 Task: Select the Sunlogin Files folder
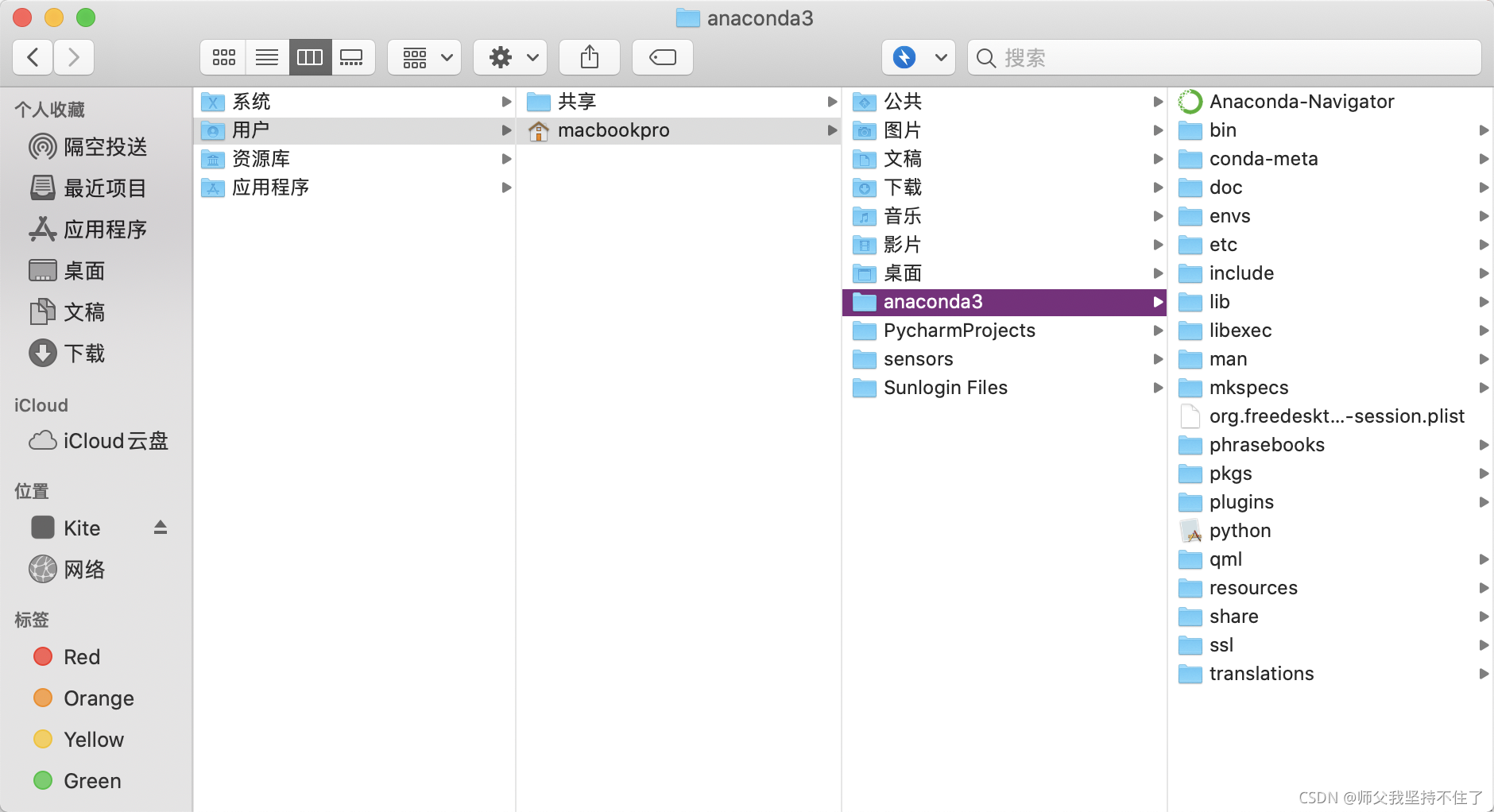coord(1004,388)
